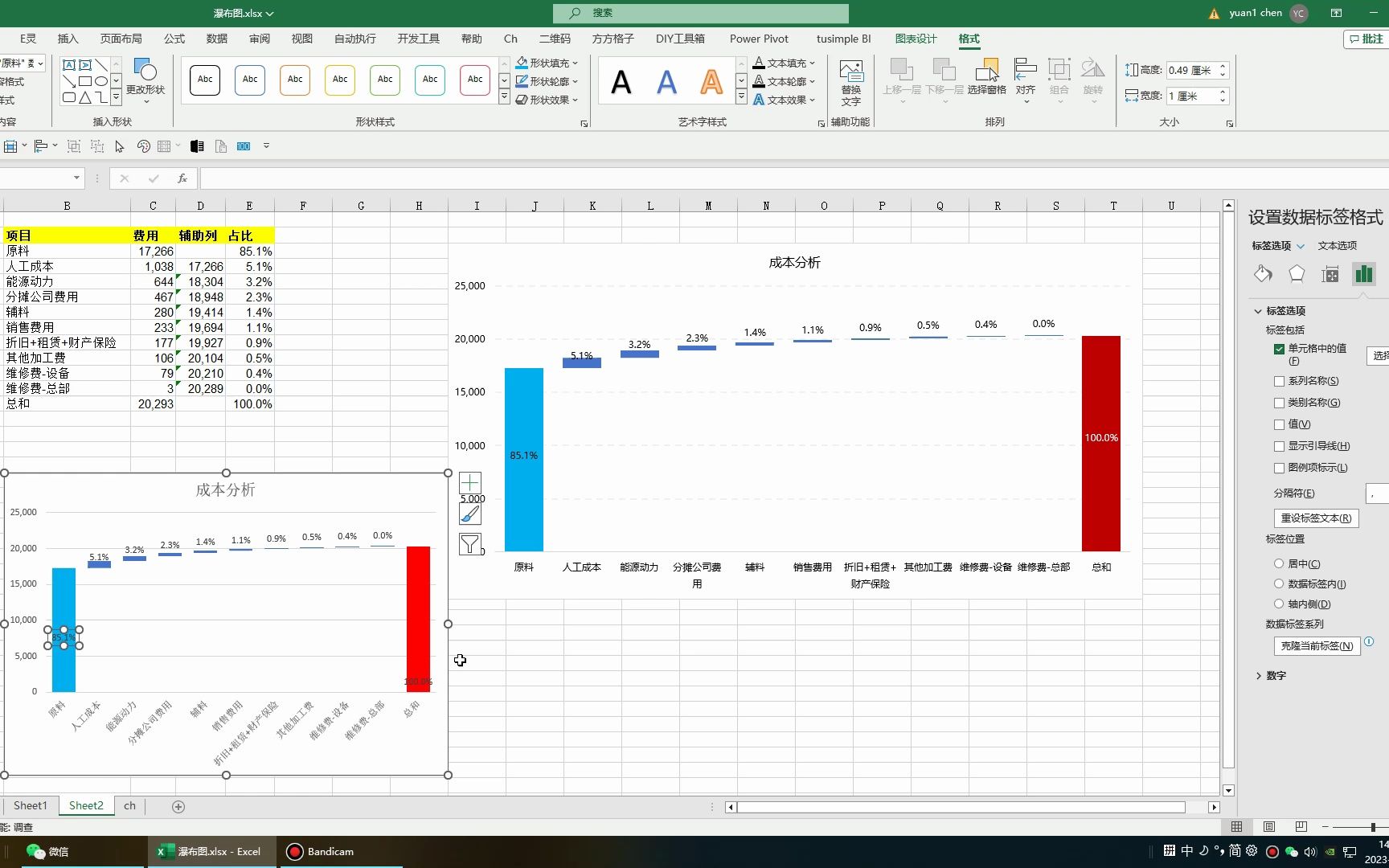
Task: Open the Sheet1 worksheet tab
Action: point(31,805)
